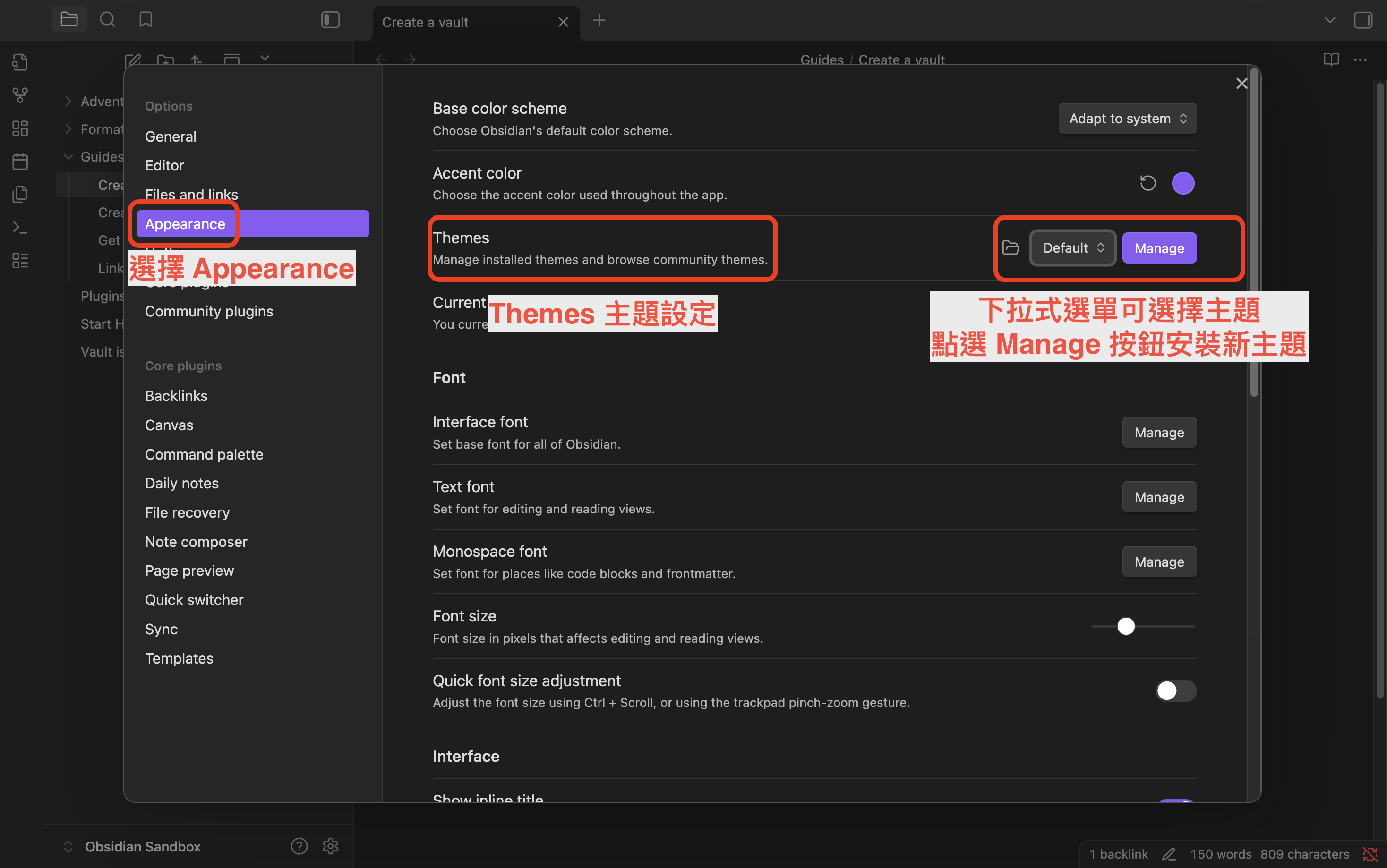The image size is (1387, 868).
Task: Click the purple Manage themes button
Action: 1159,248
